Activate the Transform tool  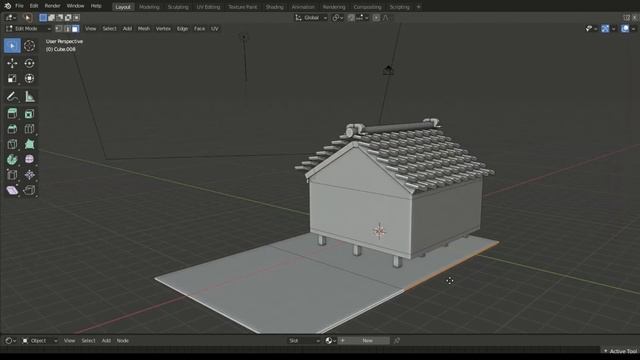point(29,78)
